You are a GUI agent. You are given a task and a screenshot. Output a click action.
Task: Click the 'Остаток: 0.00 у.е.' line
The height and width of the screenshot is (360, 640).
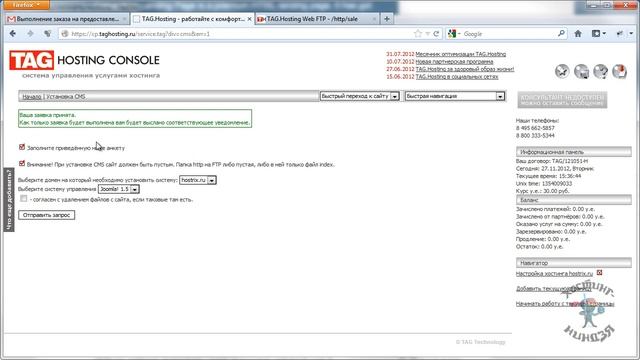539,247
